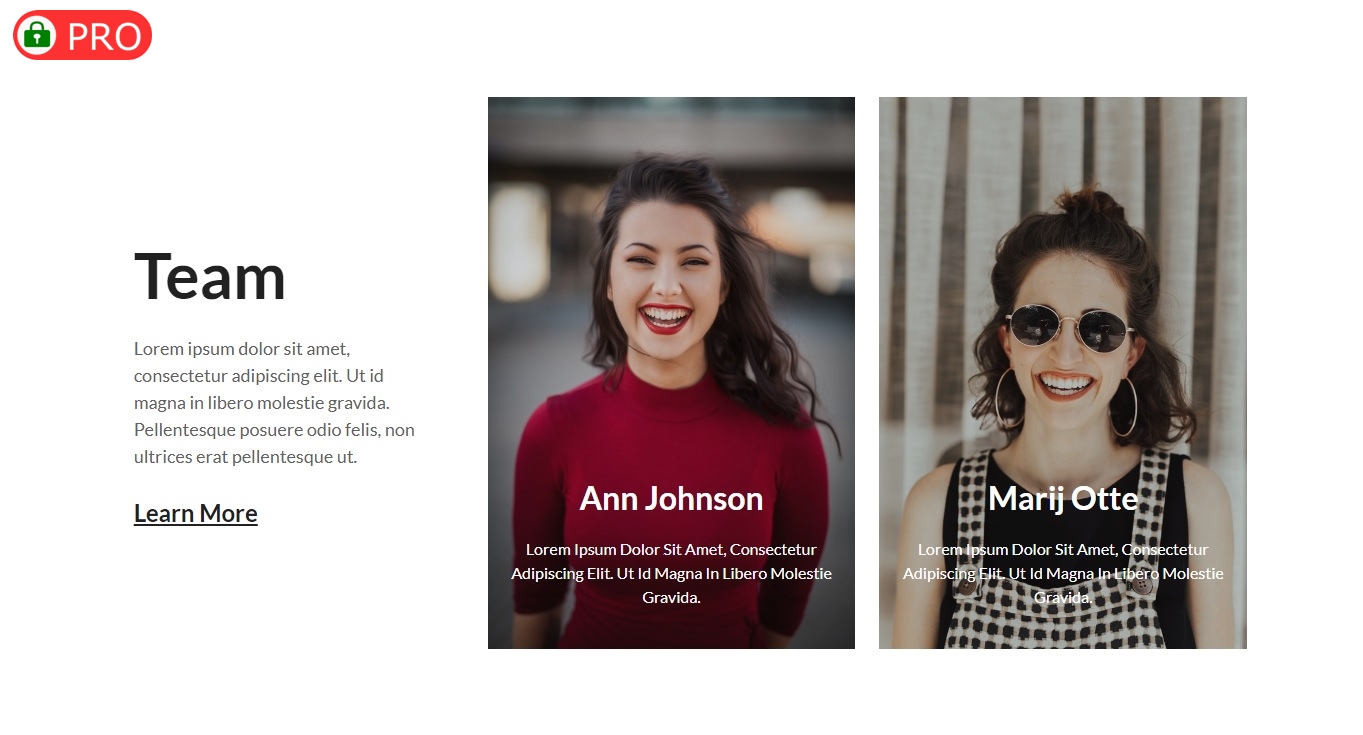Click the hair bun in Marij Otte's photo
Screen dimensions: 1363x735
[x=1089, y=205]
